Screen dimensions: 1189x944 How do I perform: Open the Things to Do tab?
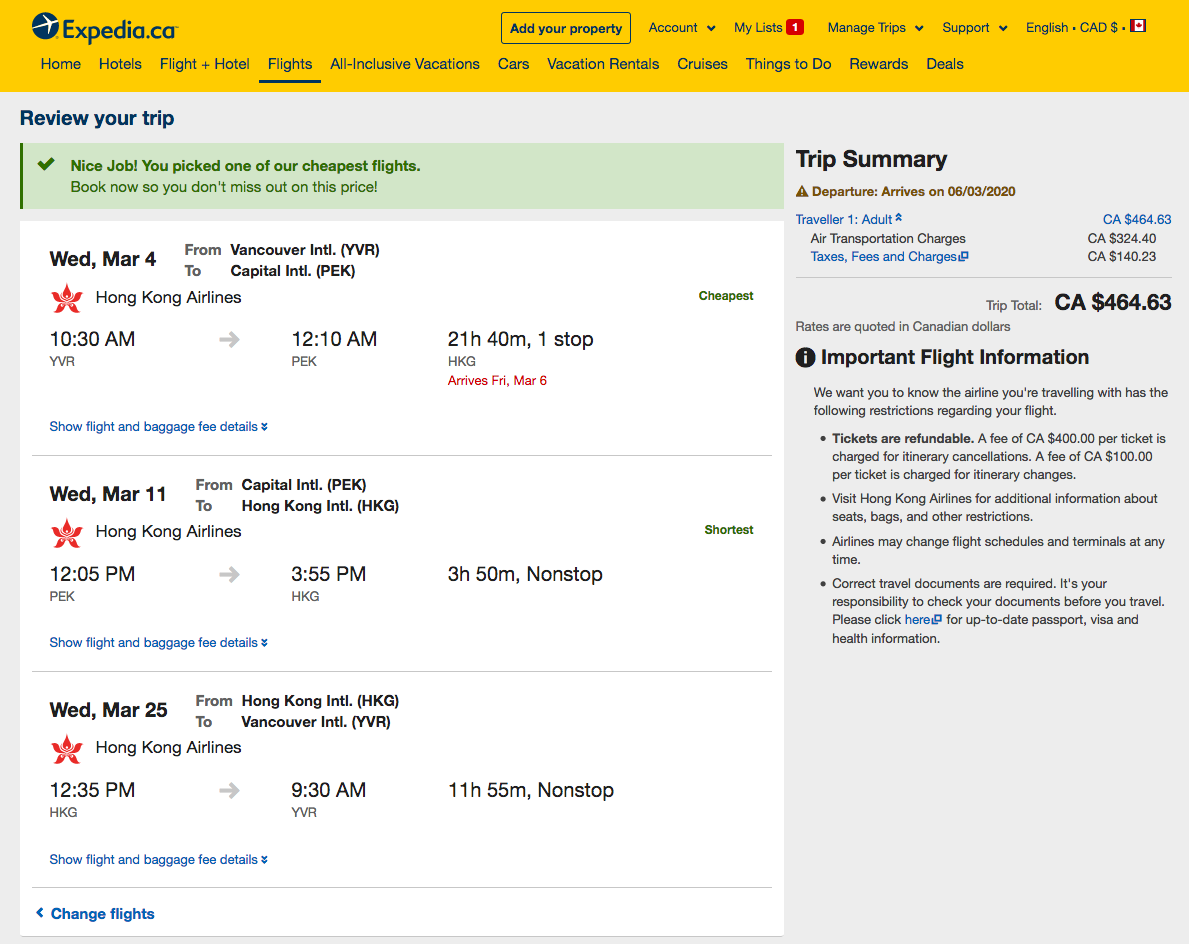coord(788,64)
